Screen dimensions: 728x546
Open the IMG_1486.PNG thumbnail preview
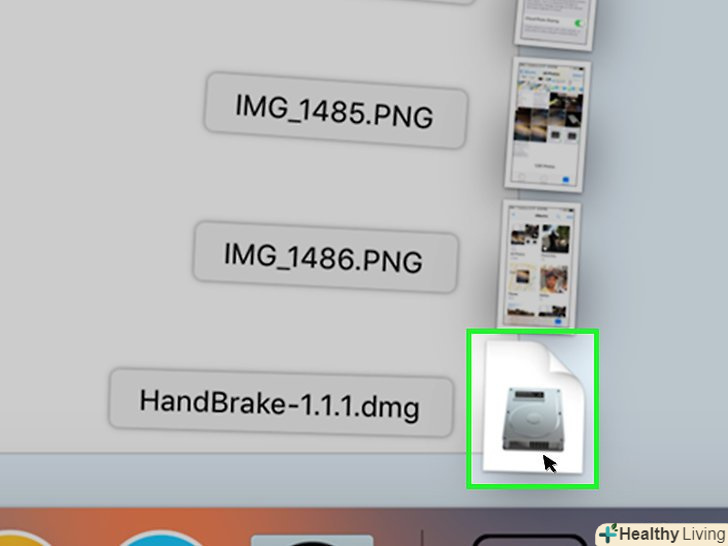click(539, 265)
